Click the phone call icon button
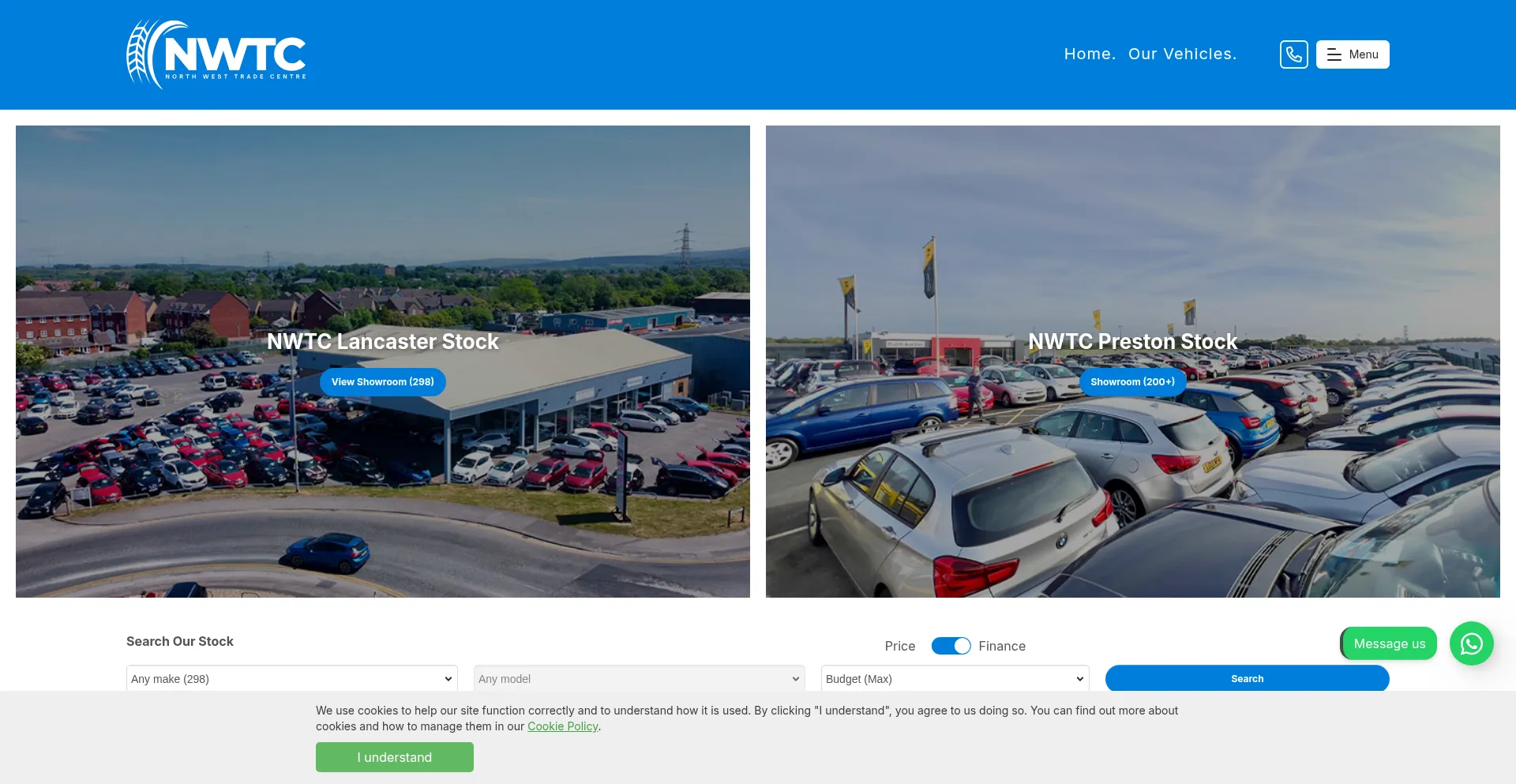Viewport: 1516px width, 784px height. (1293, 54)
